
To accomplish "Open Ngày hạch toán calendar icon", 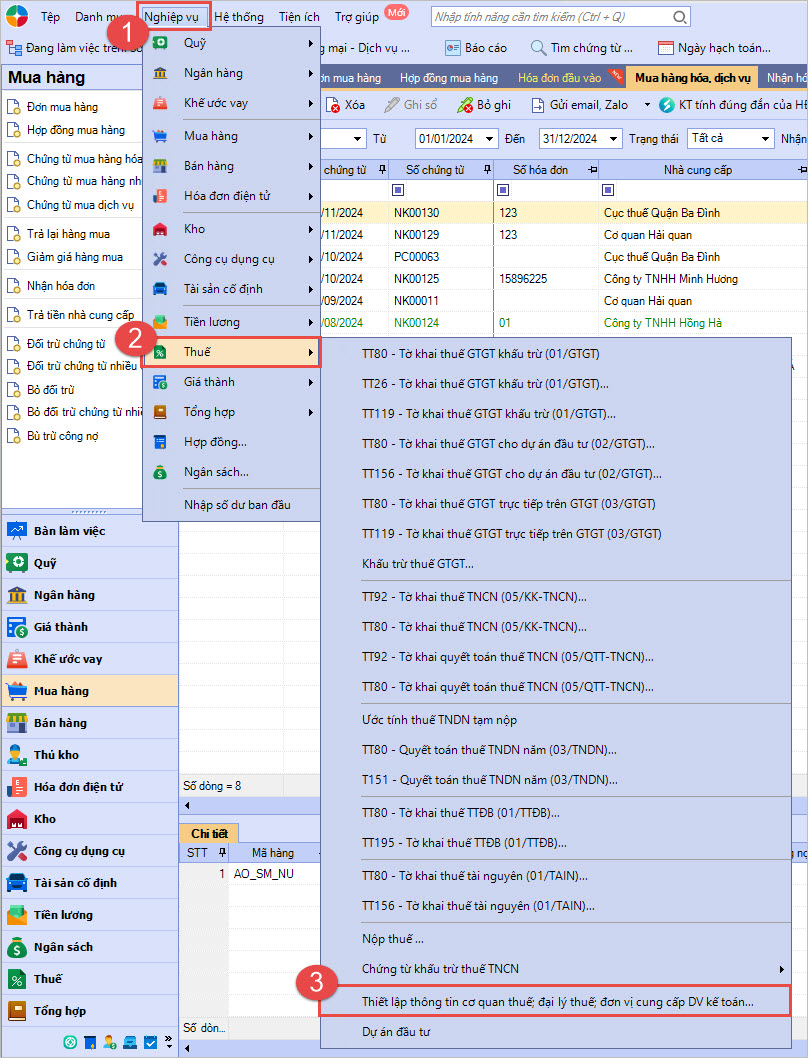I will 666,48.
